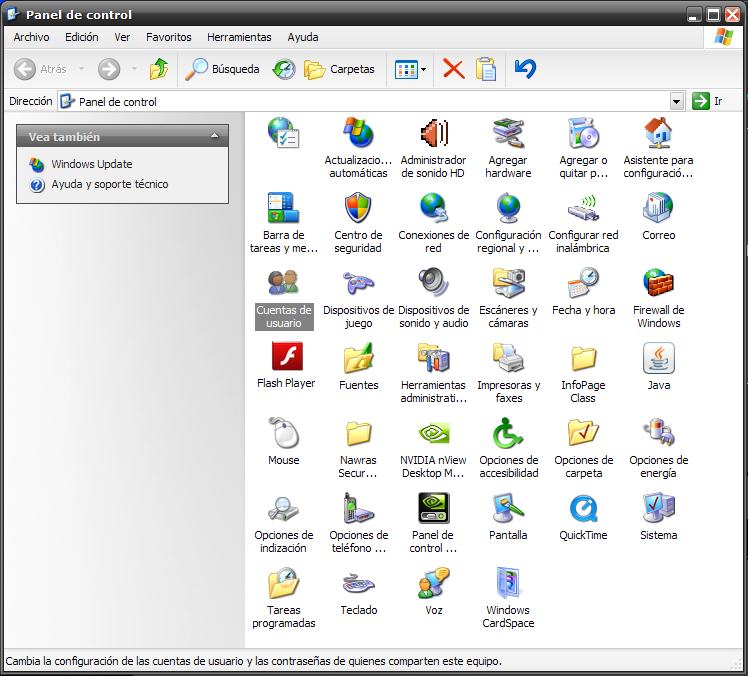Open Escáneres y cámaras icon
The width and height of the screenshot is (748, 676).
coord(508,282)
